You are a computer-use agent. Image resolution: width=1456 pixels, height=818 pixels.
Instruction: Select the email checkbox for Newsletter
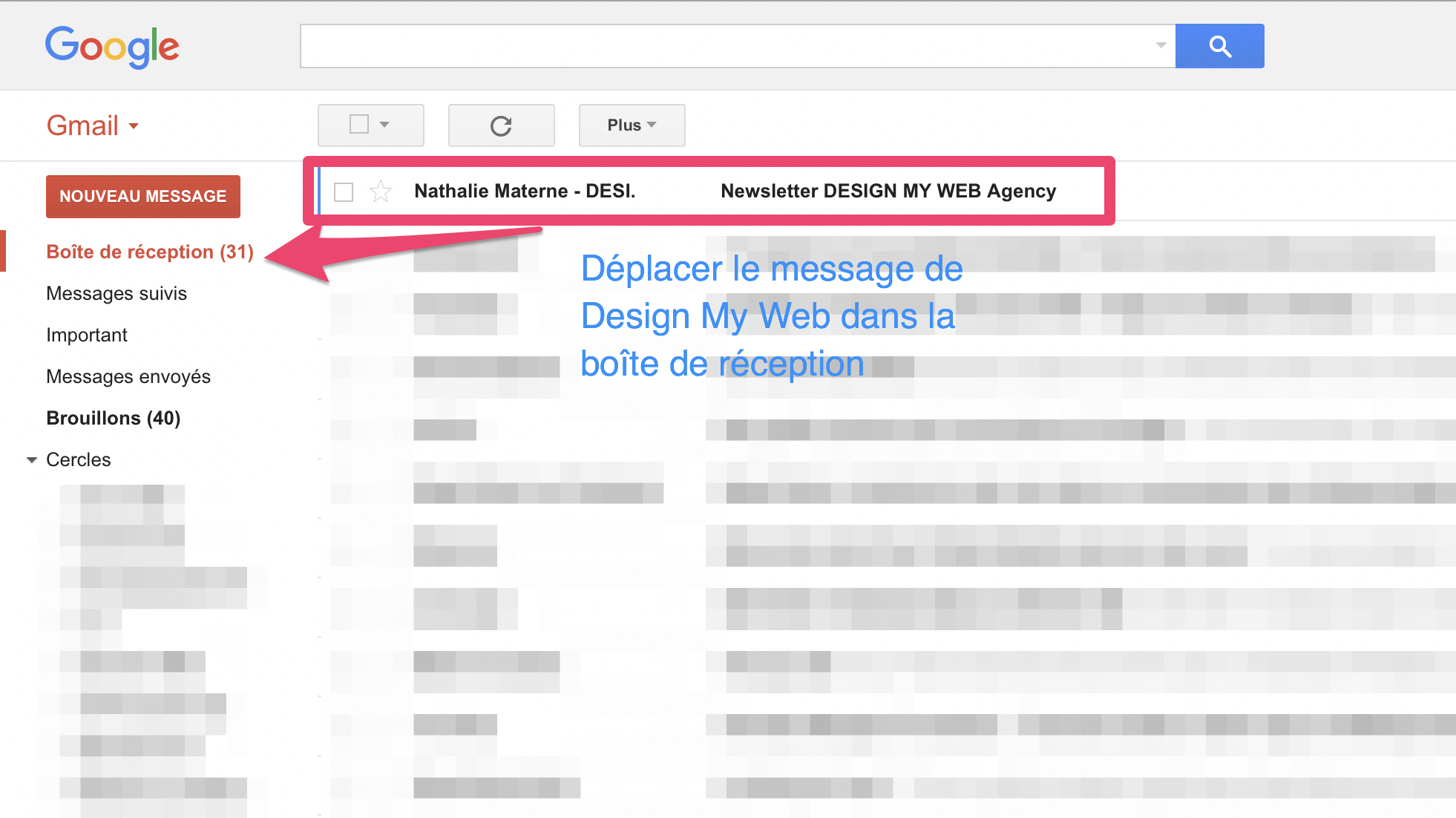[344, 191]
